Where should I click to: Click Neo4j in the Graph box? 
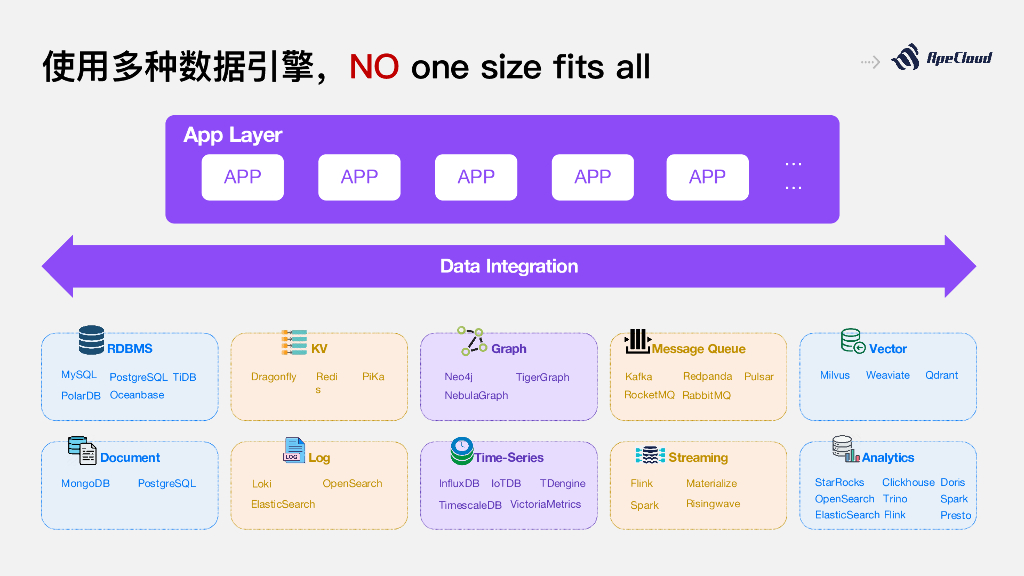pos(458,377)
